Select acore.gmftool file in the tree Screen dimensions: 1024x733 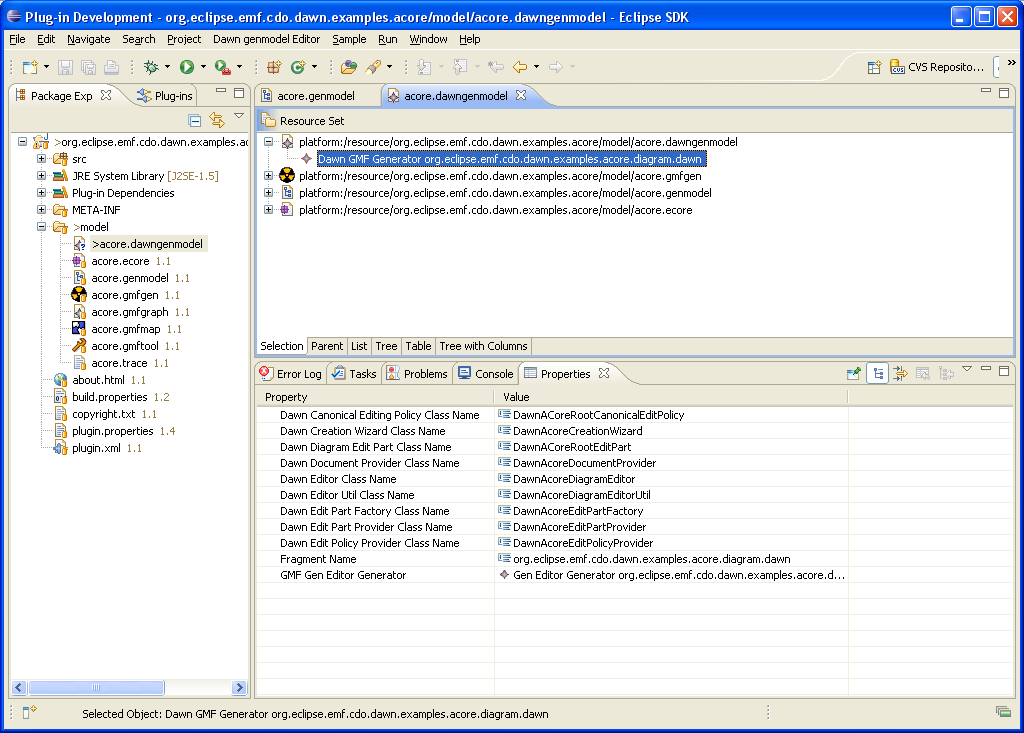(125, 346)
